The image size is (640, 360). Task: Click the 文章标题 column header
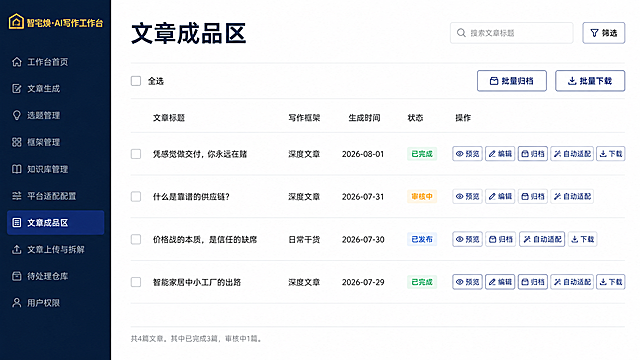(169, 118)
